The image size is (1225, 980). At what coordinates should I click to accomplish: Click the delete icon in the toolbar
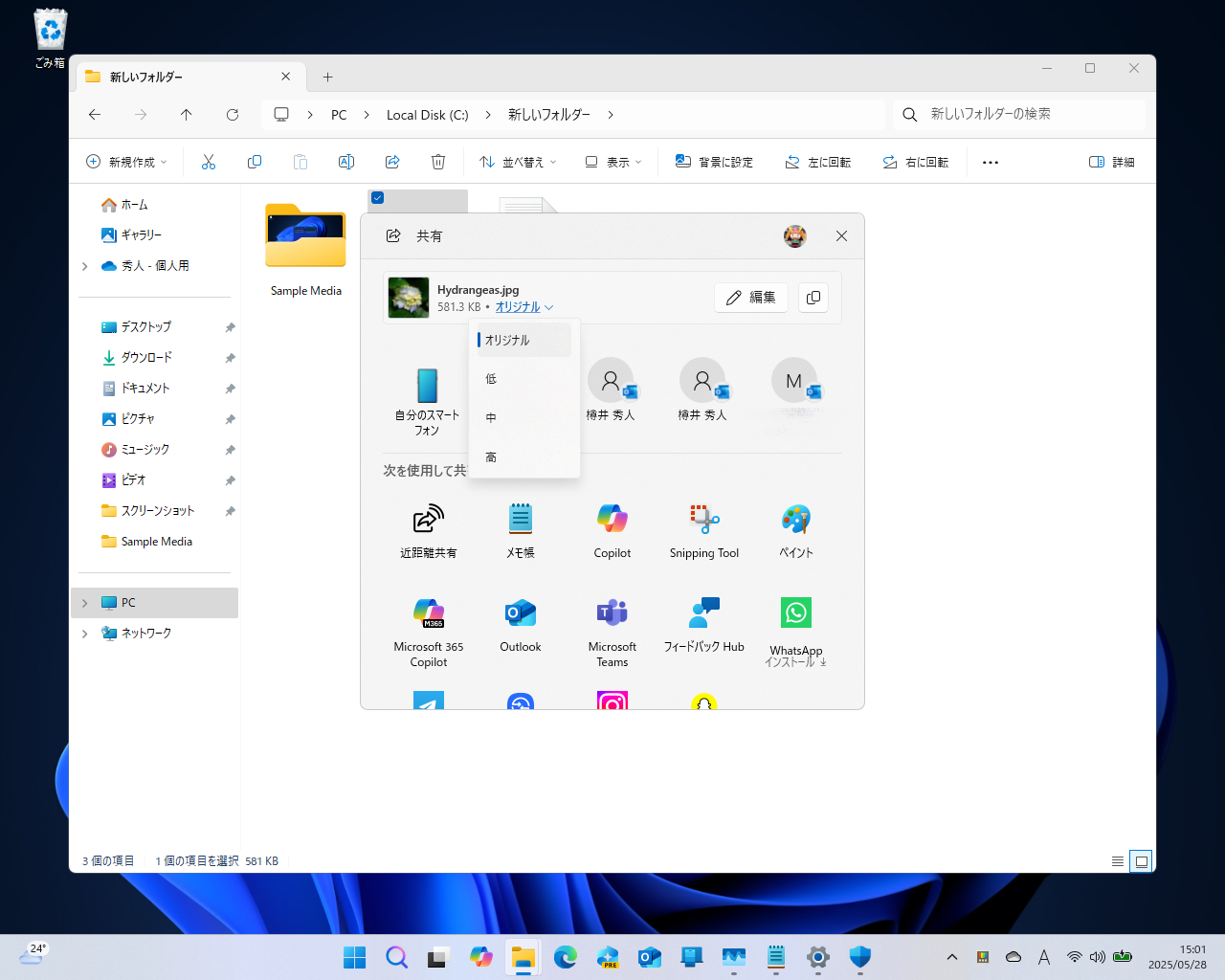[438, 161]
